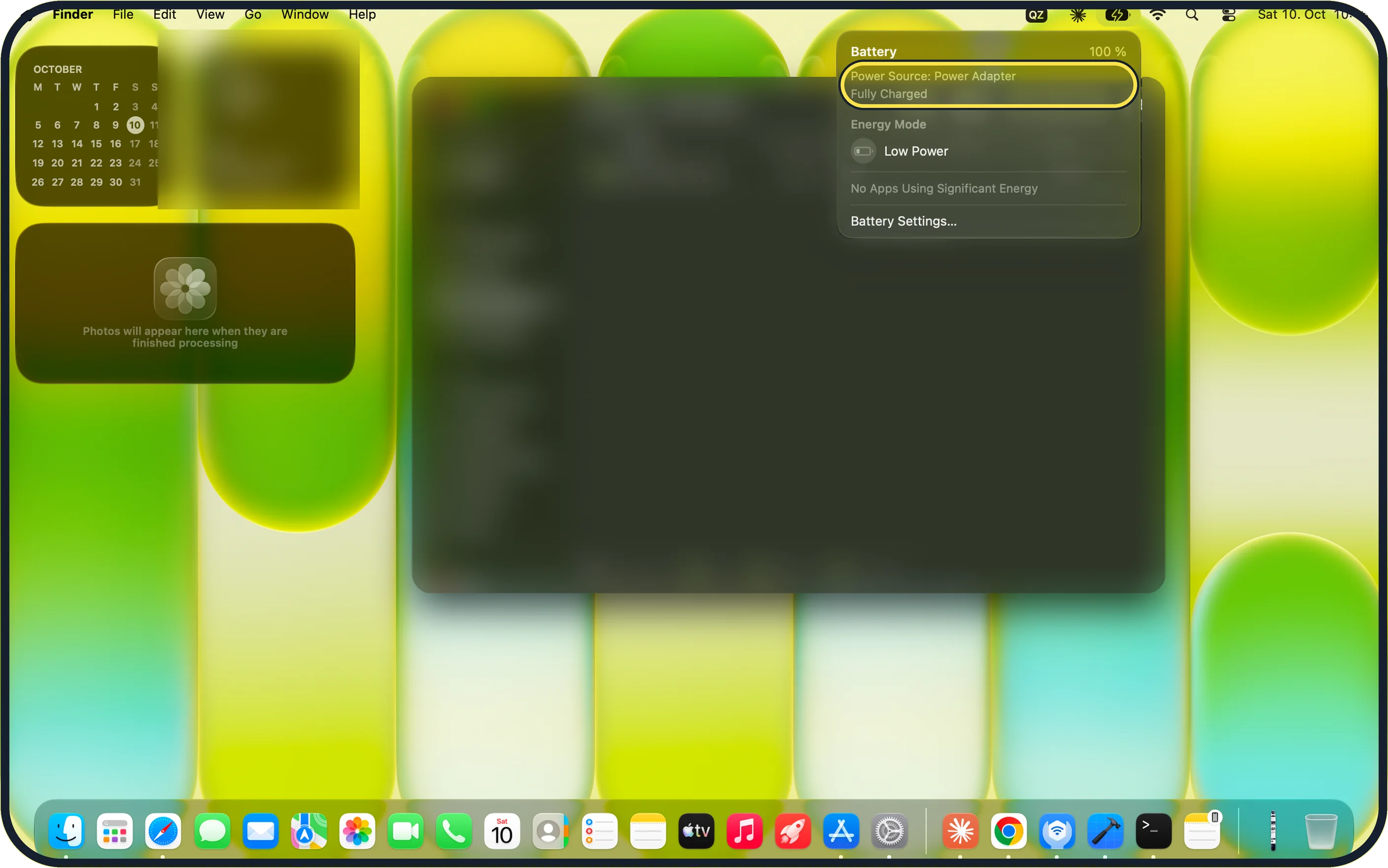
Task: Open the Mail app in the Dock
Action: pyautogui.click(x=260, y=831)
